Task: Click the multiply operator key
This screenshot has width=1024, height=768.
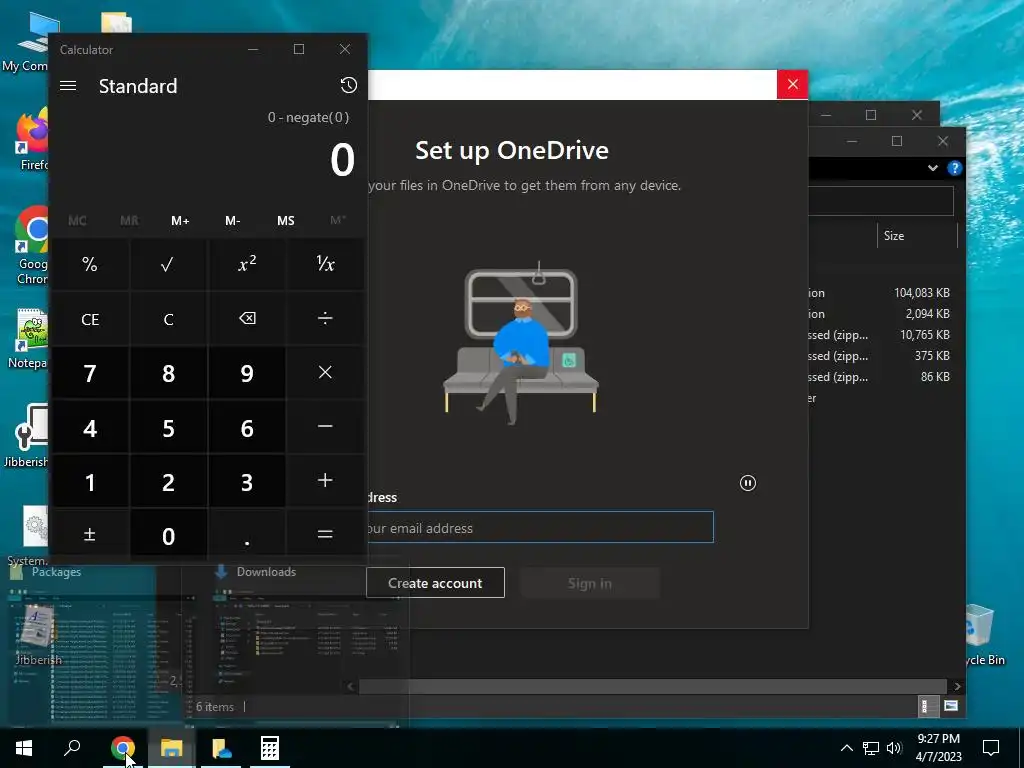Action: coord(325,373)
